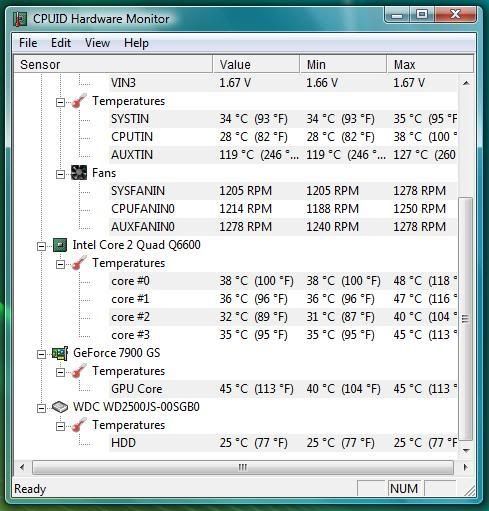489x511 pixels.
Task: Open the File menu
Action: [x=28, y=43]
